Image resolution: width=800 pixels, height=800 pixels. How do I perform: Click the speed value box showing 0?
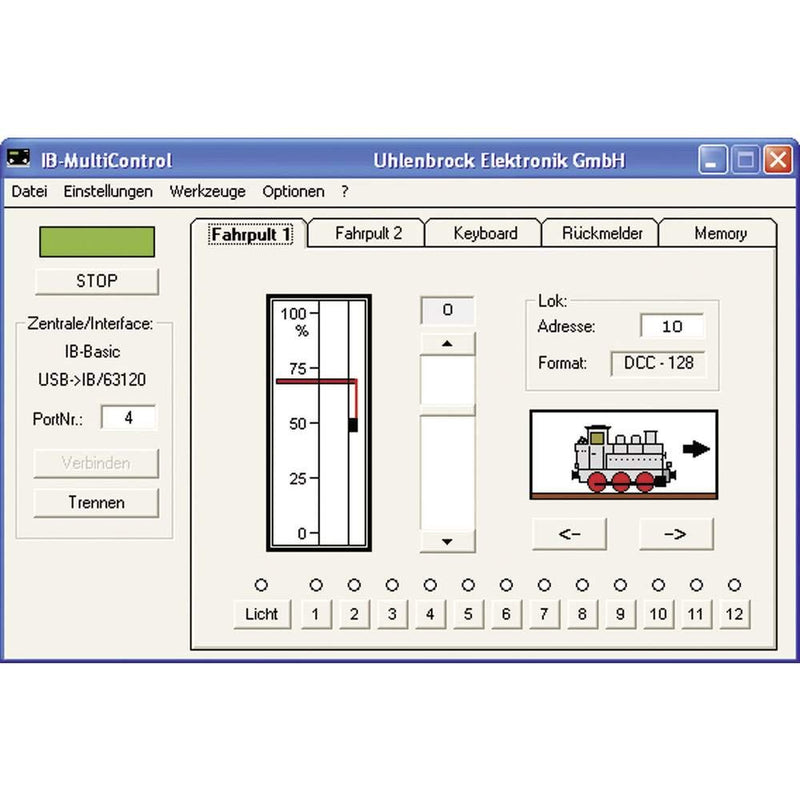coord(447,310)
